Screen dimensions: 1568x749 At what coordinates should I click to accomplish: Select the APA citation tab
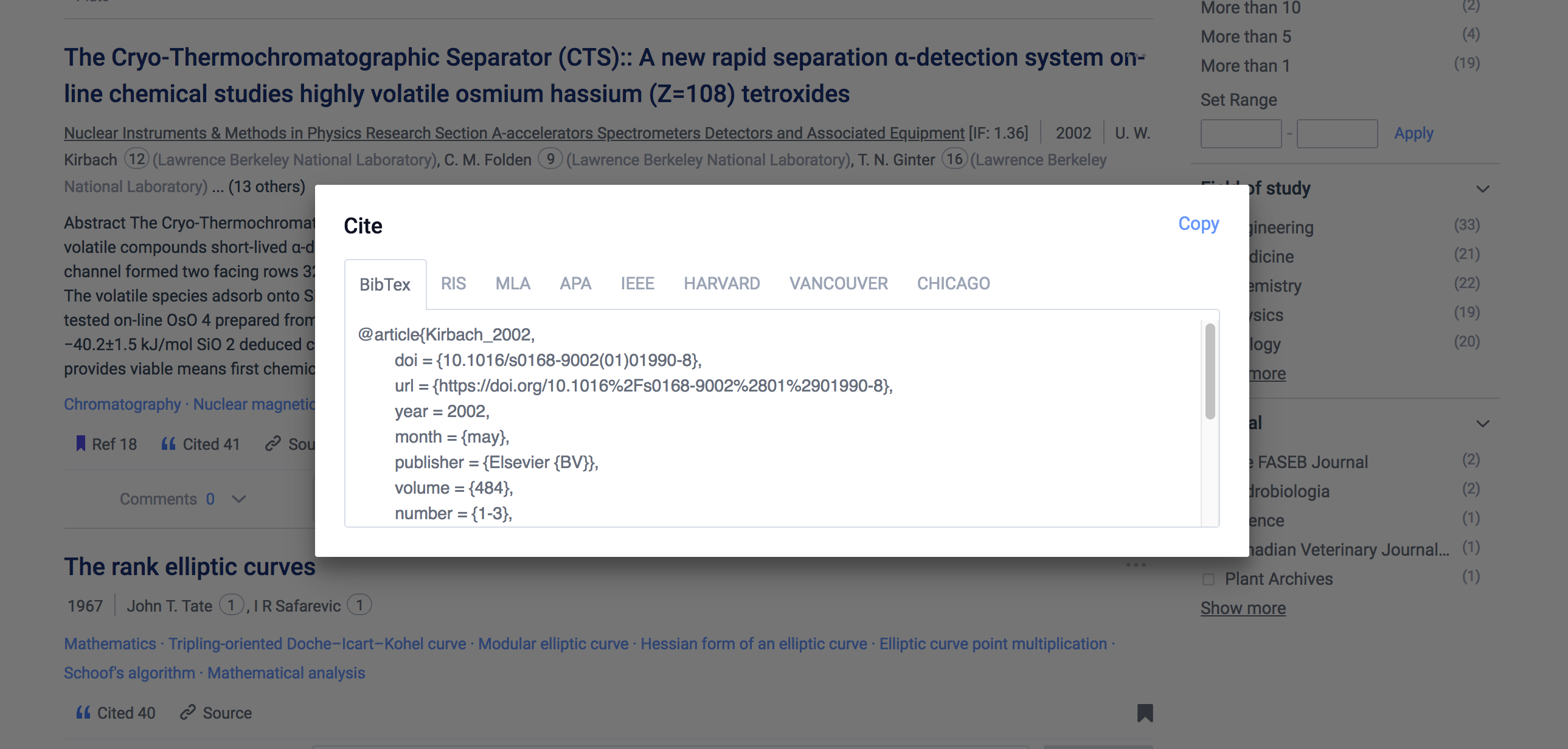point(575,283)
